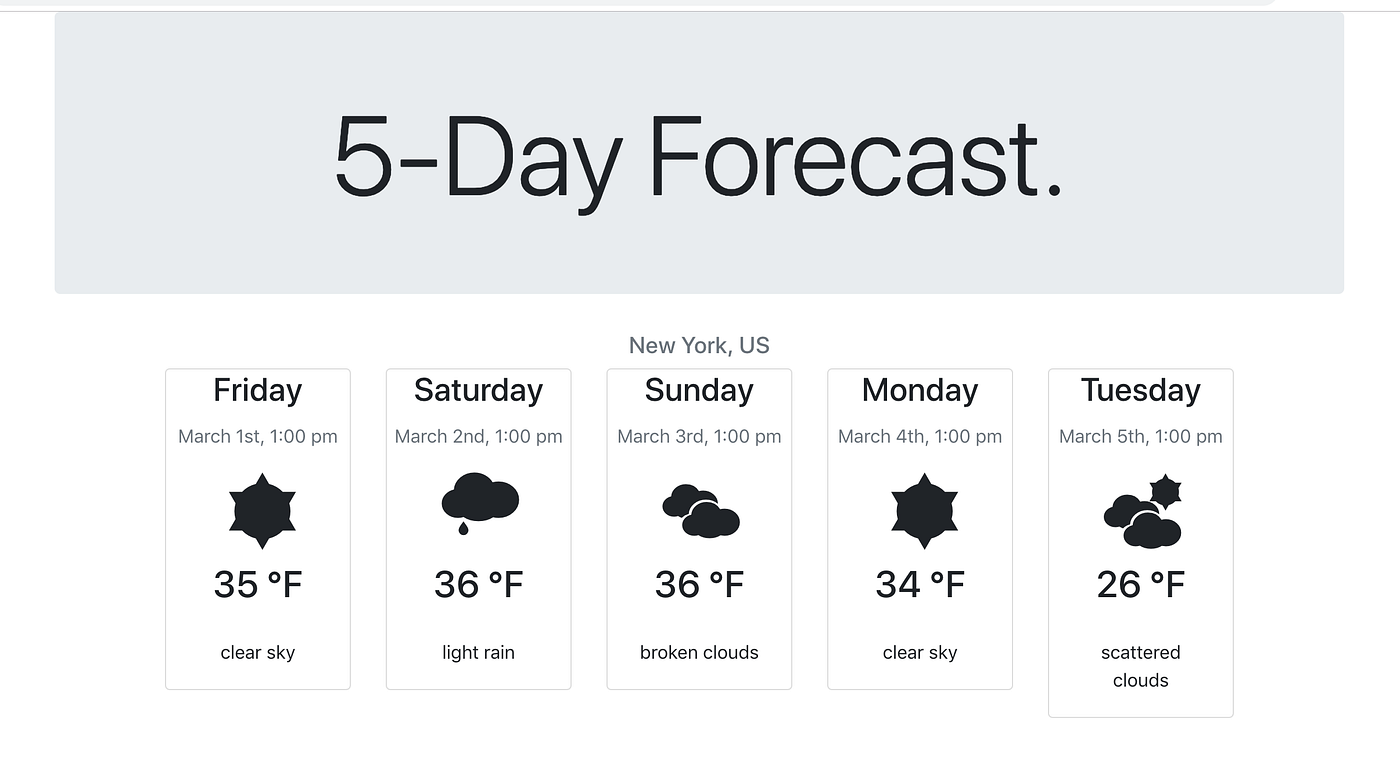Select the Tuesday card header
This screenshot has width=1400, height=761.
(x=1140, y=391)
